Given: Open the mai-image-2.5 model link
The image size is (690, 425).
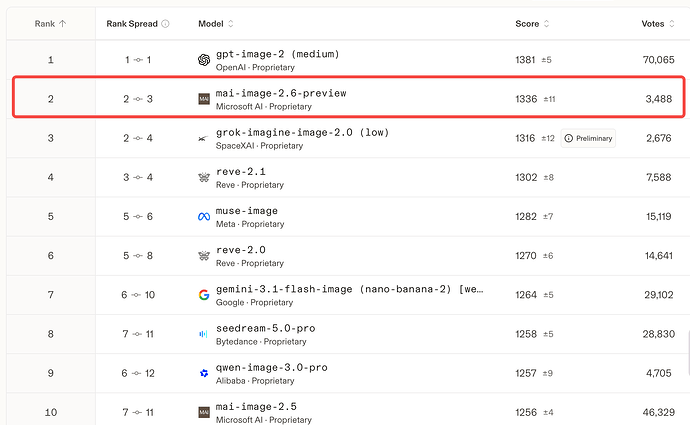Looking at the screenshot, I should [256, 407].
